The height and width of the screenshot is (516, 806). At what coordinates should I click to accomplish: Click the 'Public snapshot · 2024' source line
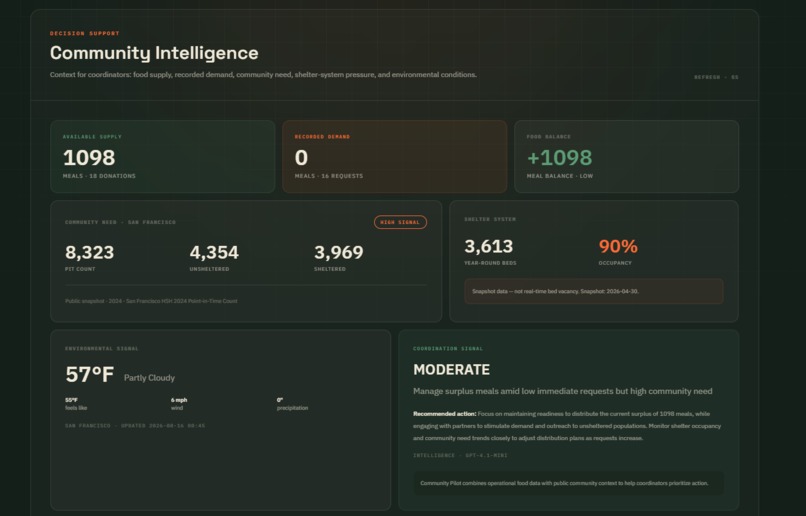pos(151,301)
